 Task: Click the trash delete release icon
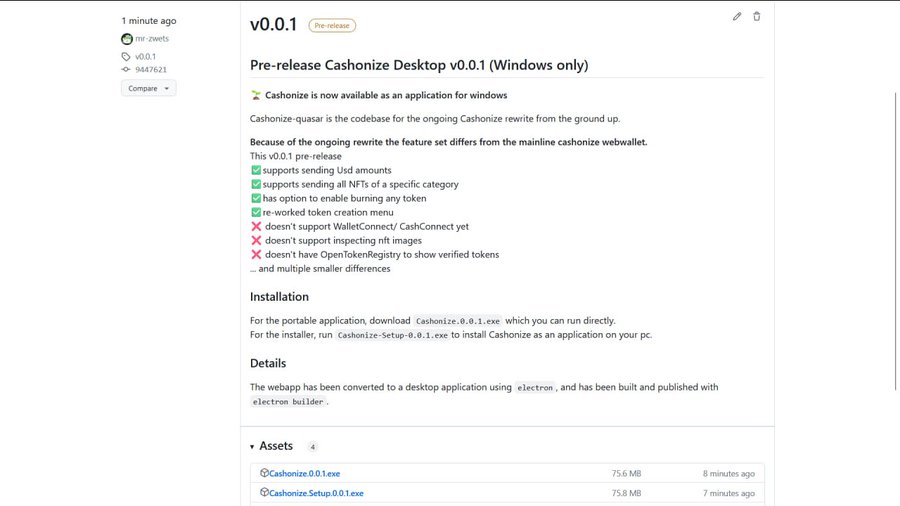click(x=757, y=17)
